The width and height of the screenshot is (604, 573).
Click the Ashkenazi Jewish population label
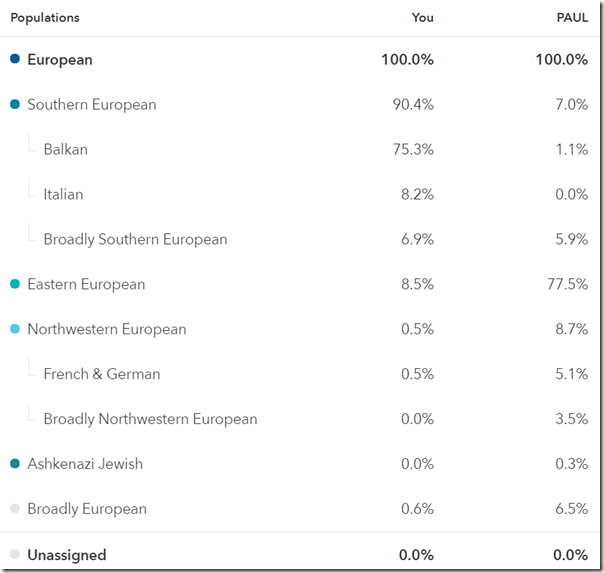pyautogui.click(x=85, y=464)
